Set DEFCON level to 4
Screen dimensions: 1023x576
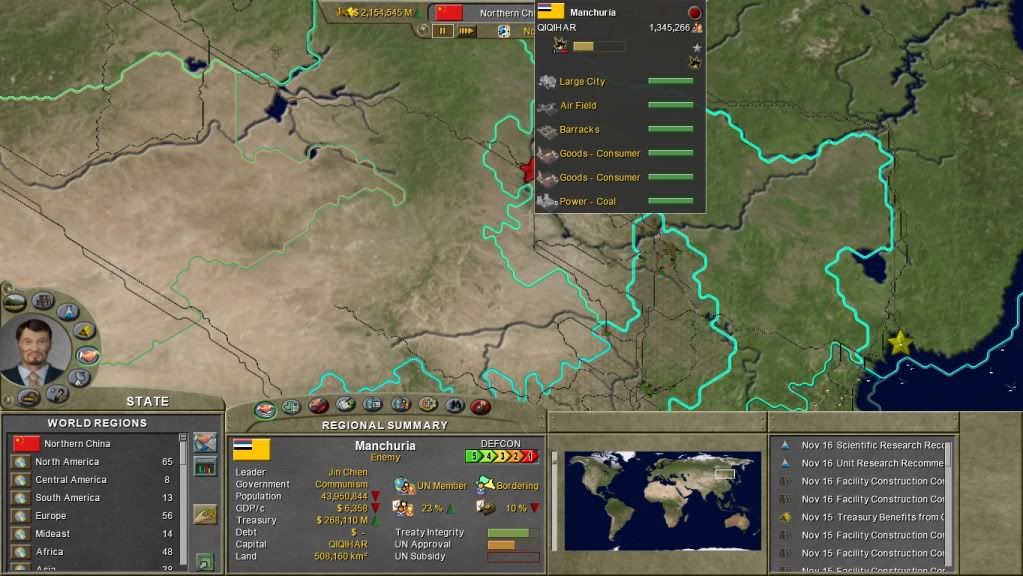487,456
